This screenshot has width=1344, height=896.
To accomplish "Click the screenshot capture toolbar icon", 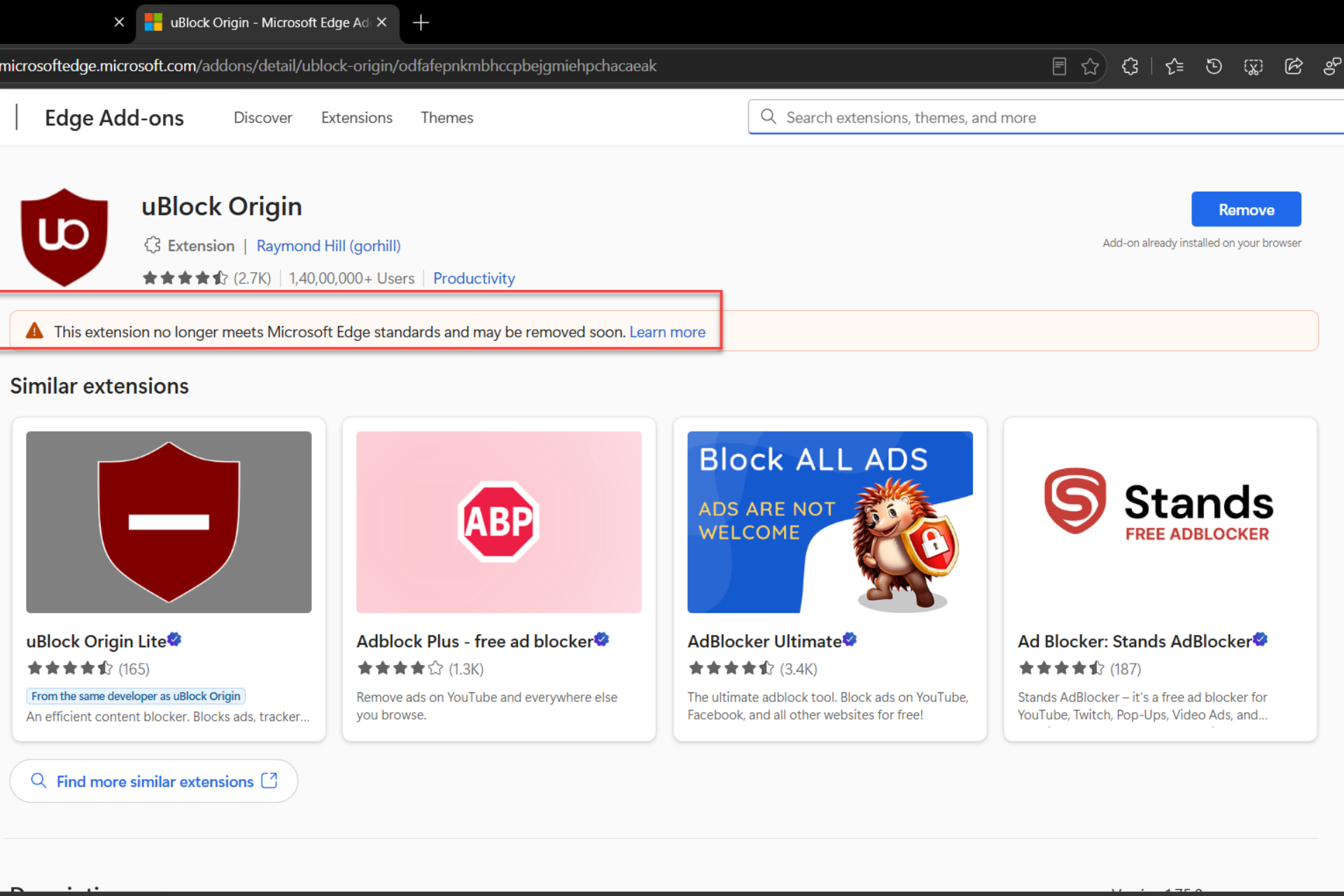I will coord(1253,66).
